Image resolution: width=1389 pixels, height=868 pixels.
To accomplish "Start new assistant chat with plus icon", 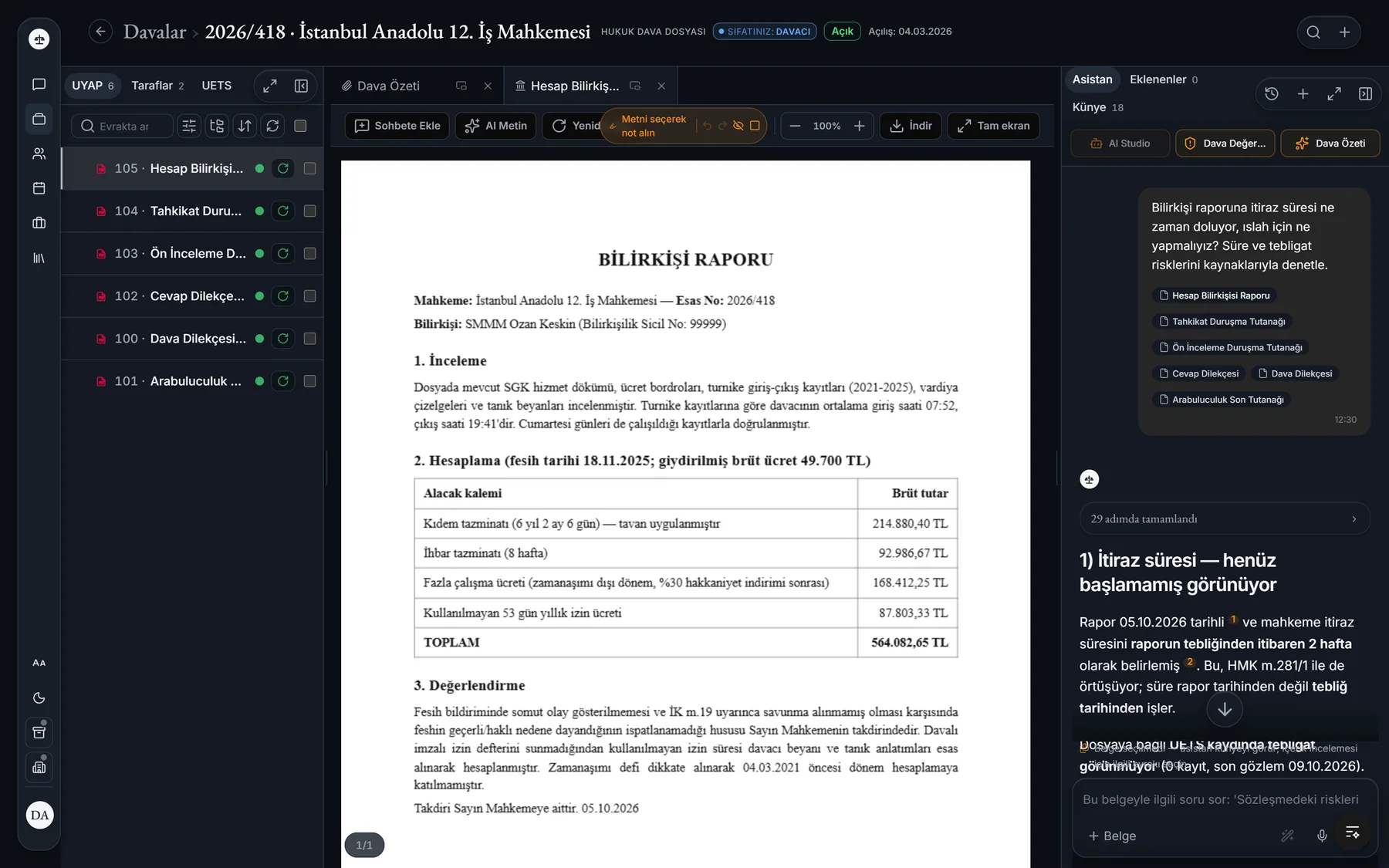I will point(1303,93).
